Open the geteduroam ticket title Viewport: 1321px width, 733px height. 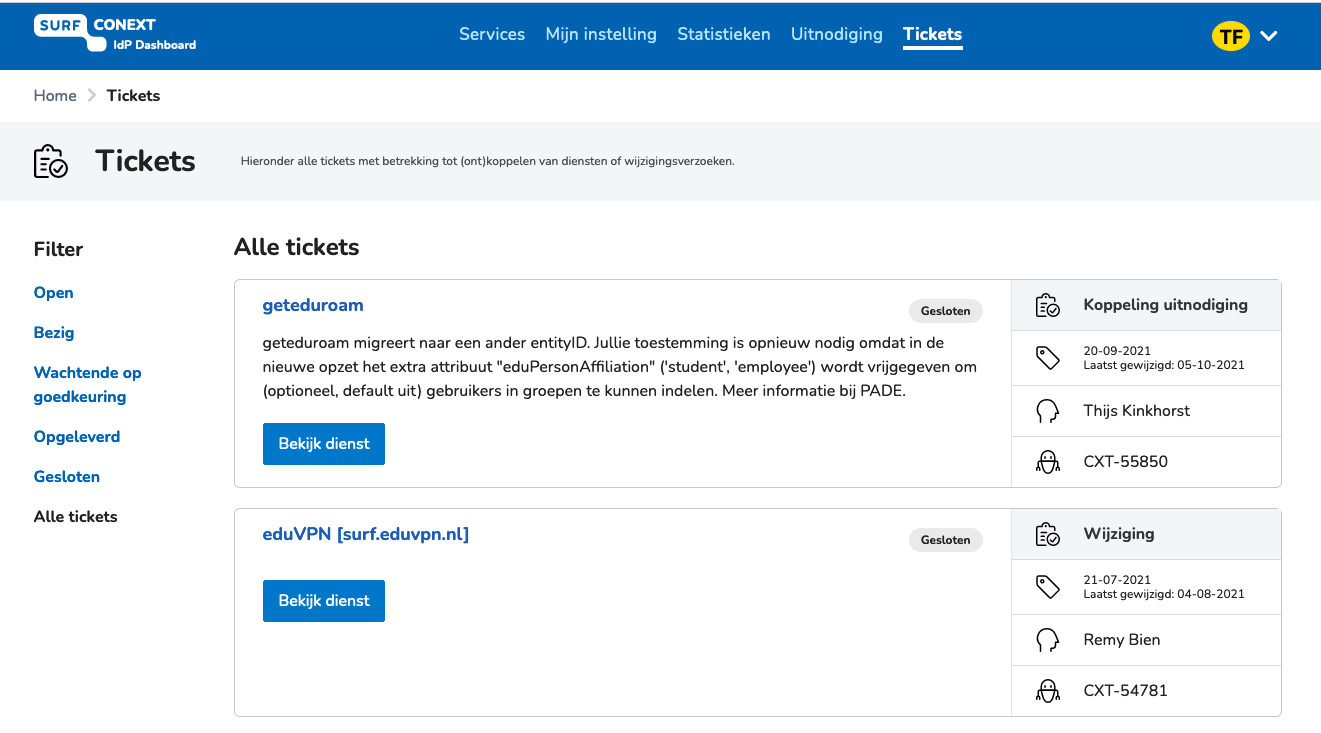click(313, 306)
